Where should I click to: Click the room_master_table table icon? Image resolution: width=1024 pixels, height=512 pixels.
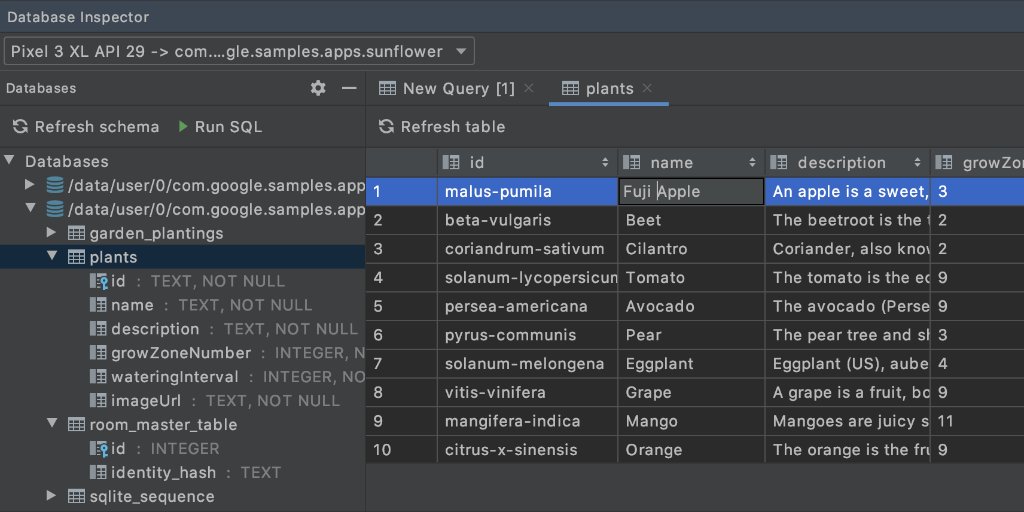pyautogui.click(x=76, y=424)
